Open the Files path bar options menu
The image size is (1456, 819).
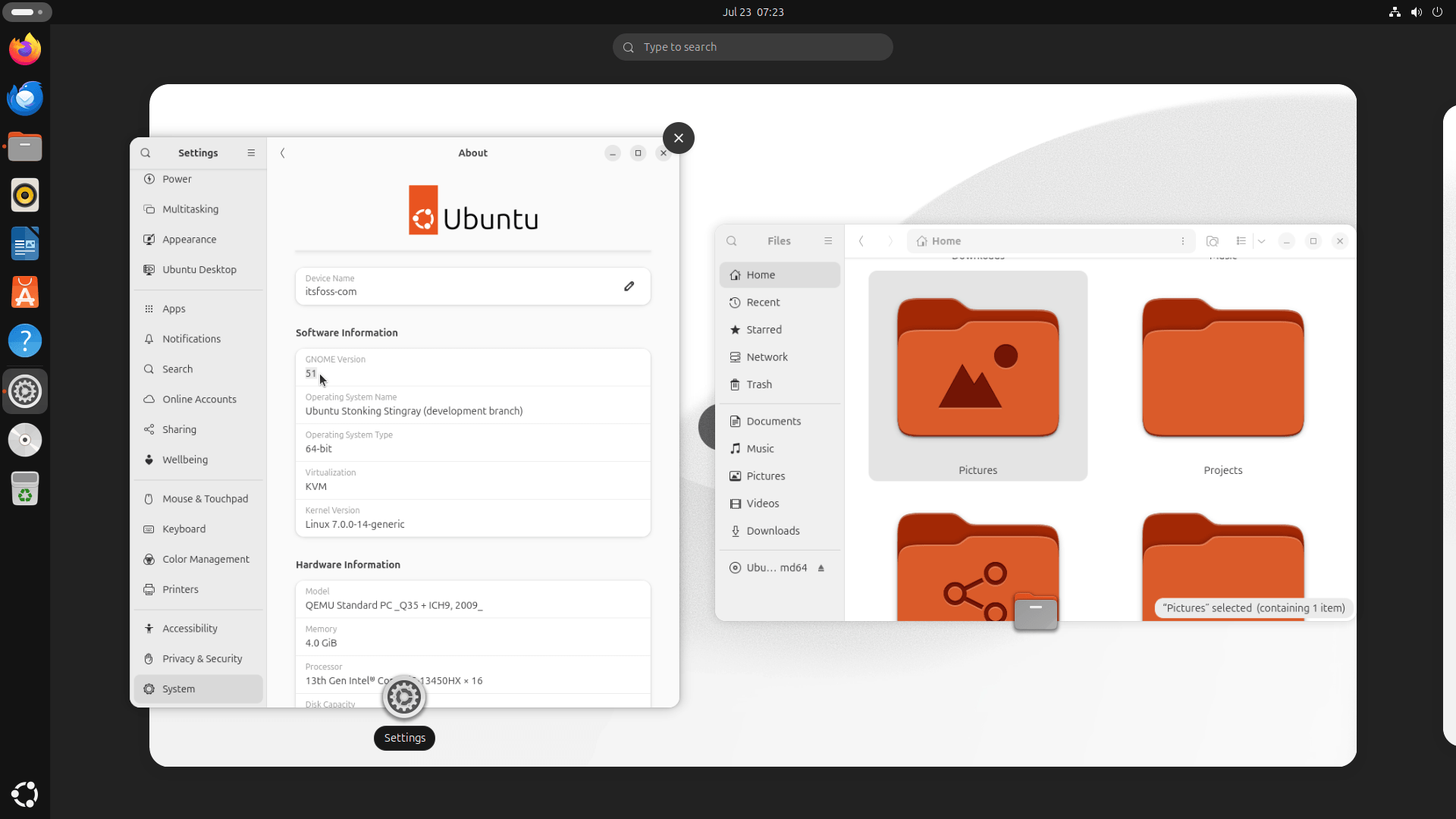(x=1183, y=241)
